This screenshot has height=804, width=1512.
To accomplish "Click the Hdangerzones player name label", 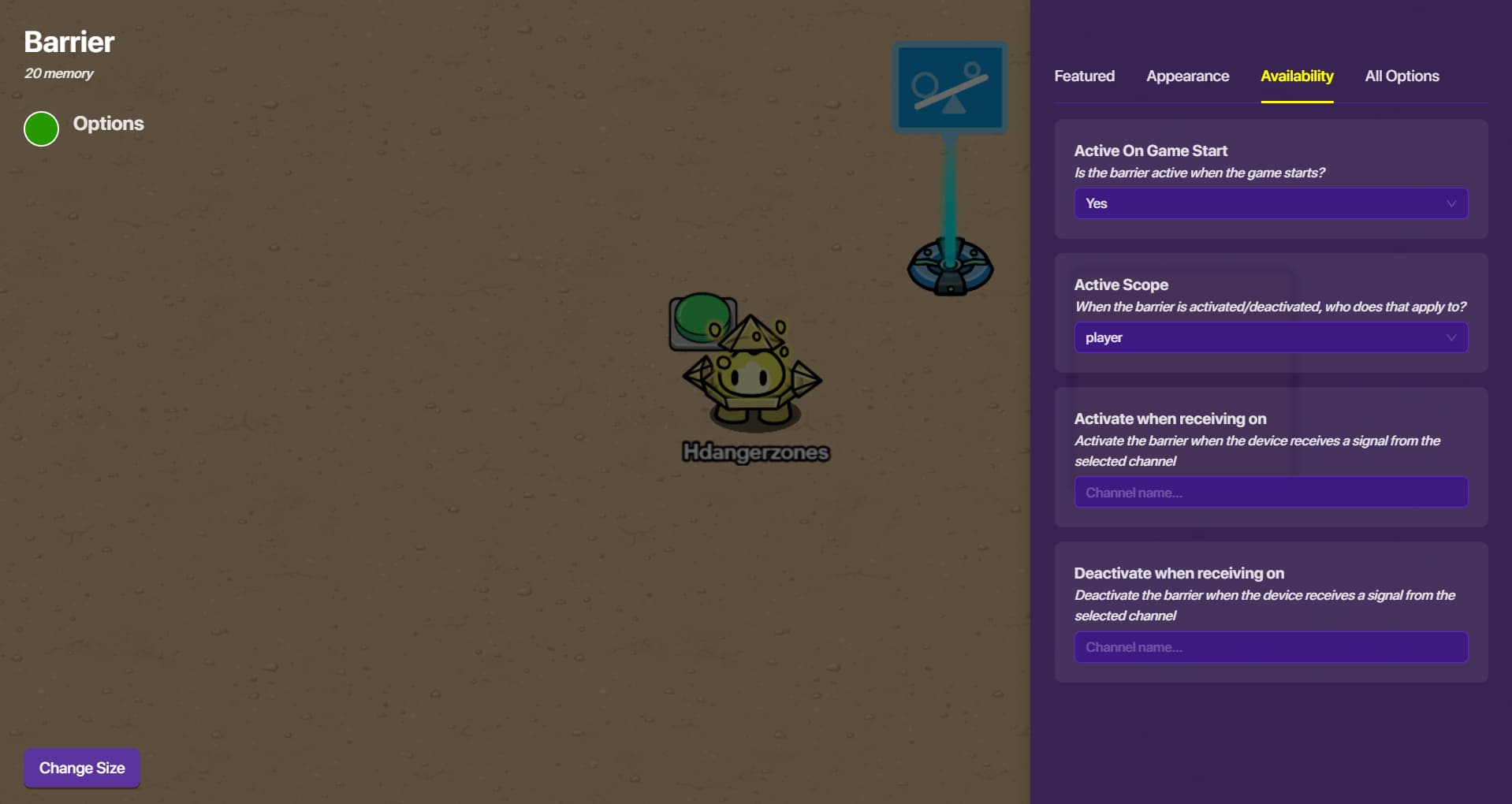I will tap(755, 452).
